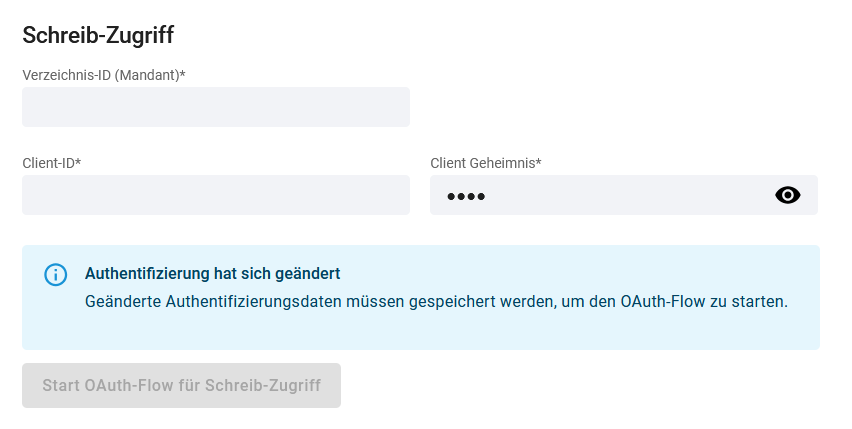Click the Client Geheimnis field label

(486, 163)
